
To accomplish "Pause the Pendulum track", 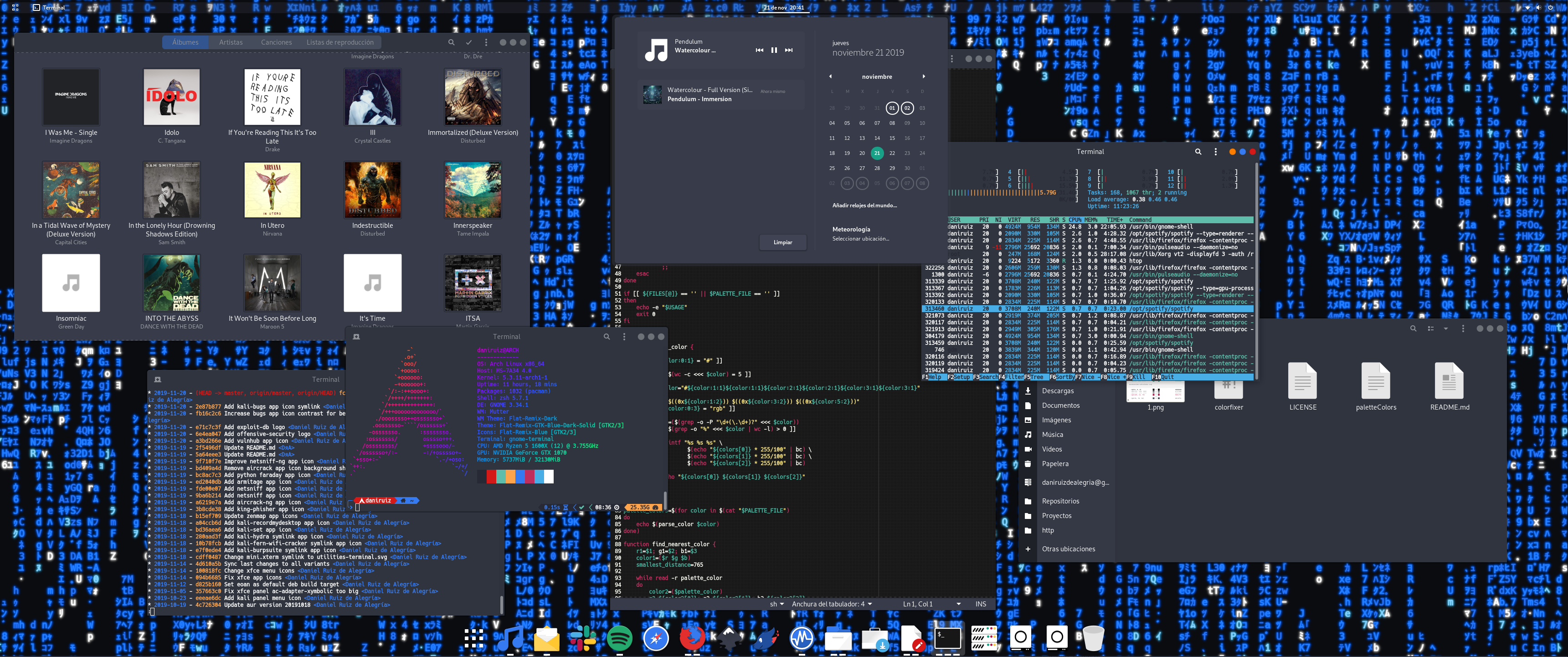I will tap(774, 51).
